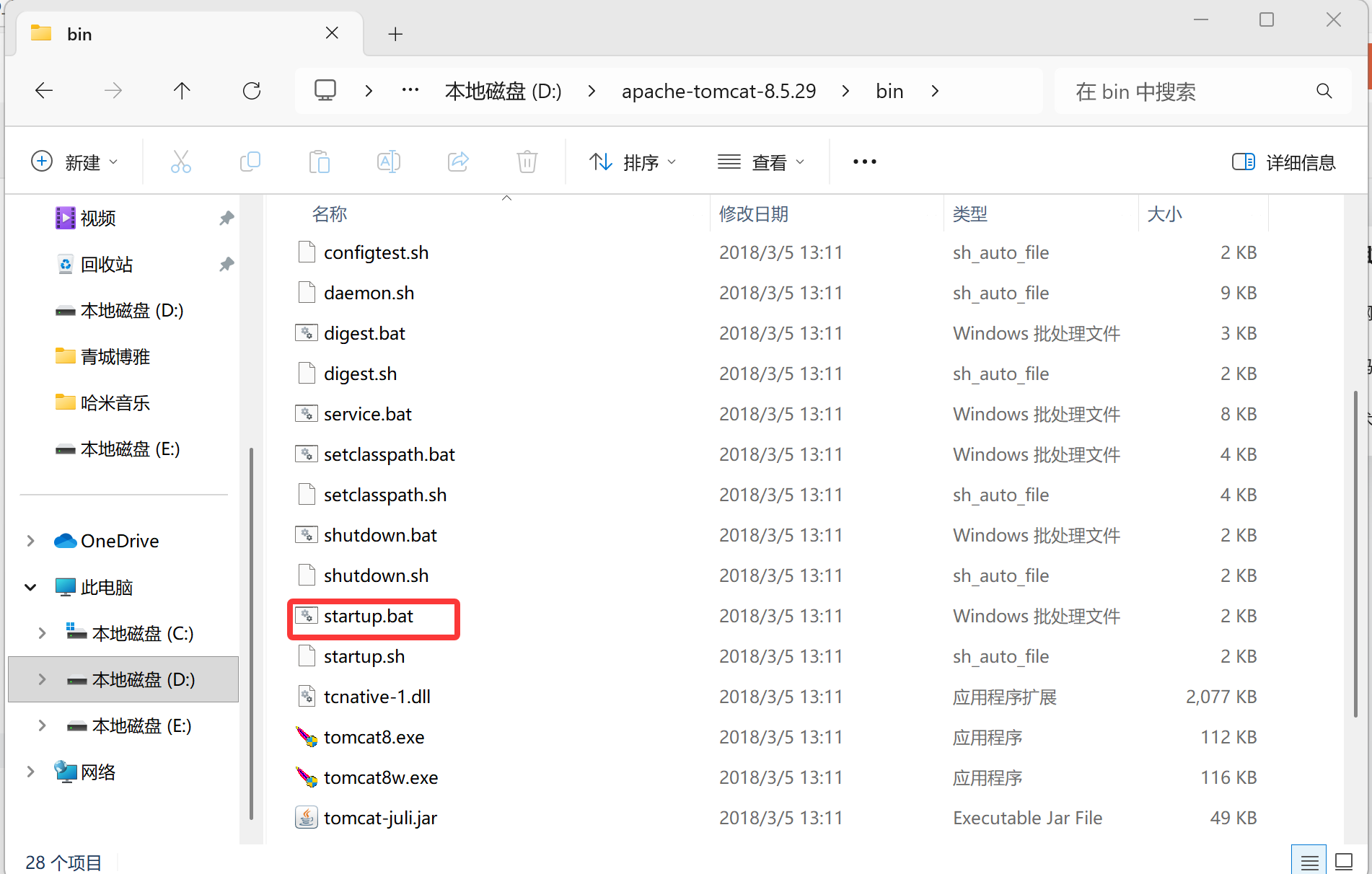Image resolution: width=1372 pixels, height=874 pixels.
Task: Open the 哈米音乐 folder in sidebar
Action: [x=115, y=402]
